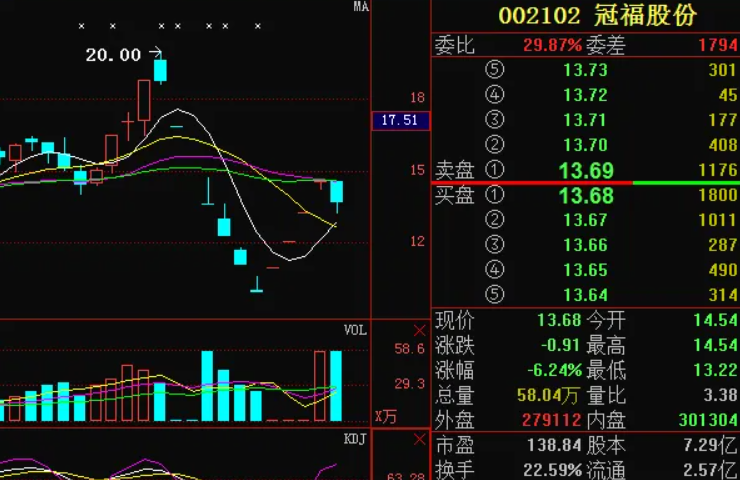The image size is (740, 480).
Task: Click the 最高 14.54 value
Action: [715, 345]
